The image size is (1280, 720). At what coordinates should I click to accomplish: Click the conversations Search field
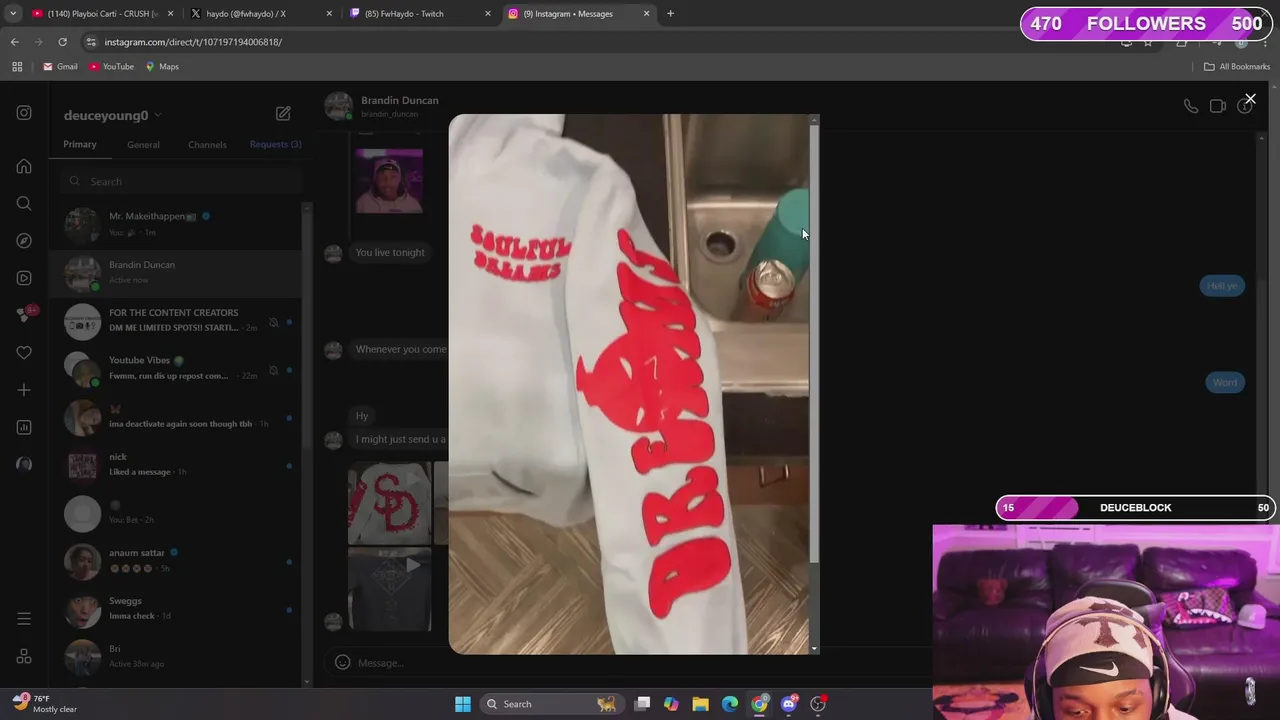pyautogui.click(x=180, y=181)
